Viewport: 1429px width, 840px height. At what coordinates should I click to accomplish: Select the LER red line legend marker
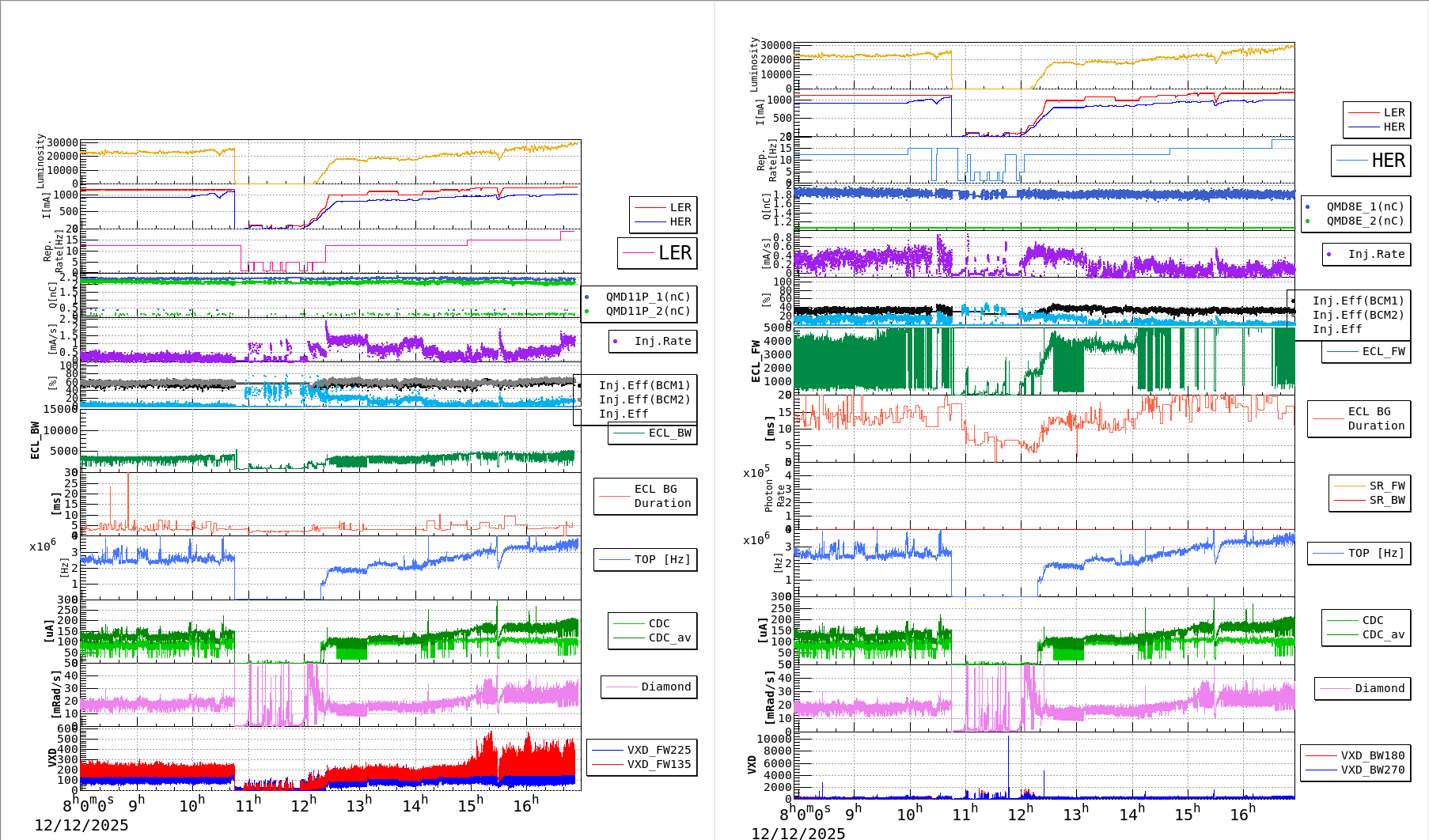(x=649, y=207)
